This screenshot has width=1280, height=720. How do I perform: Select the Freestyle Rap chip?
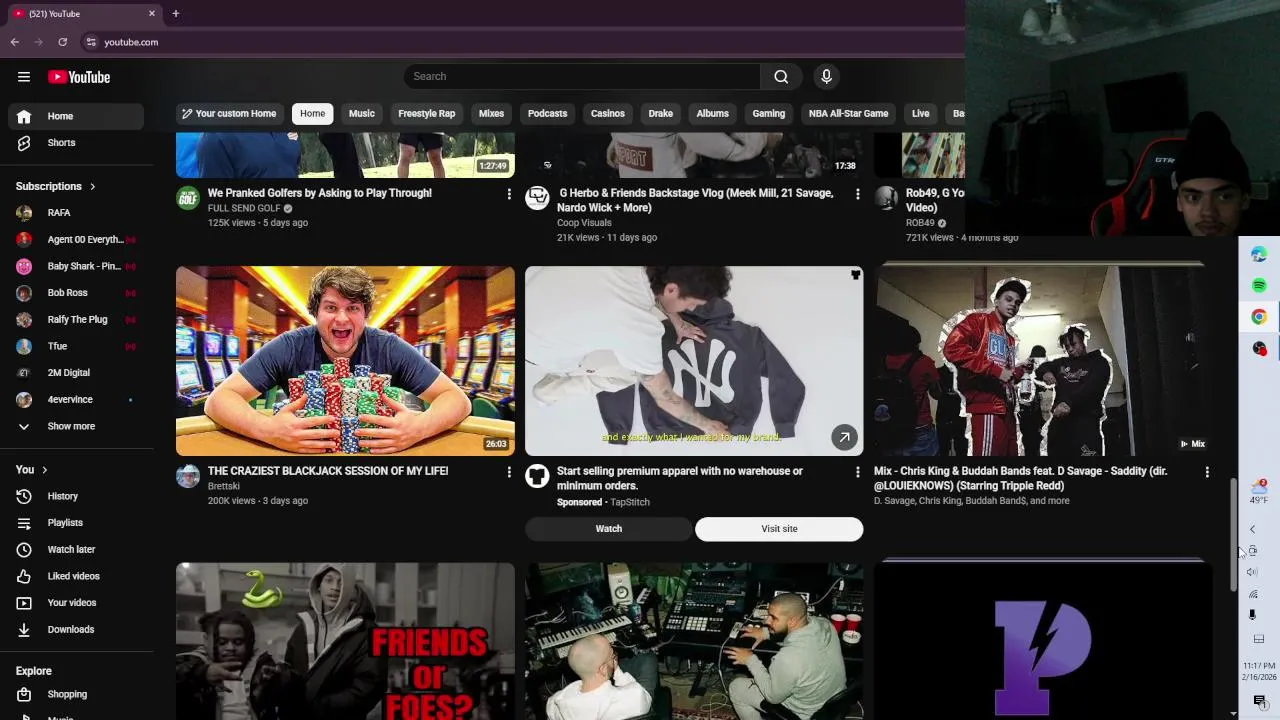tap(427, 113)
